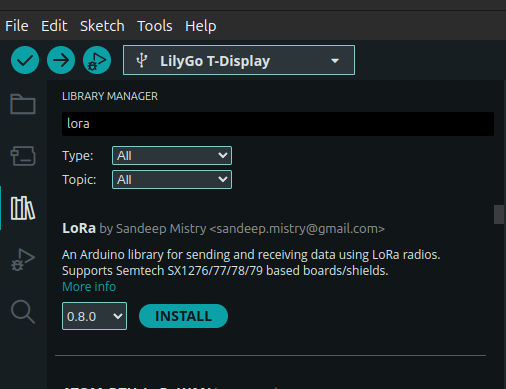
Task: Open the Help menu
Action: 201,26
